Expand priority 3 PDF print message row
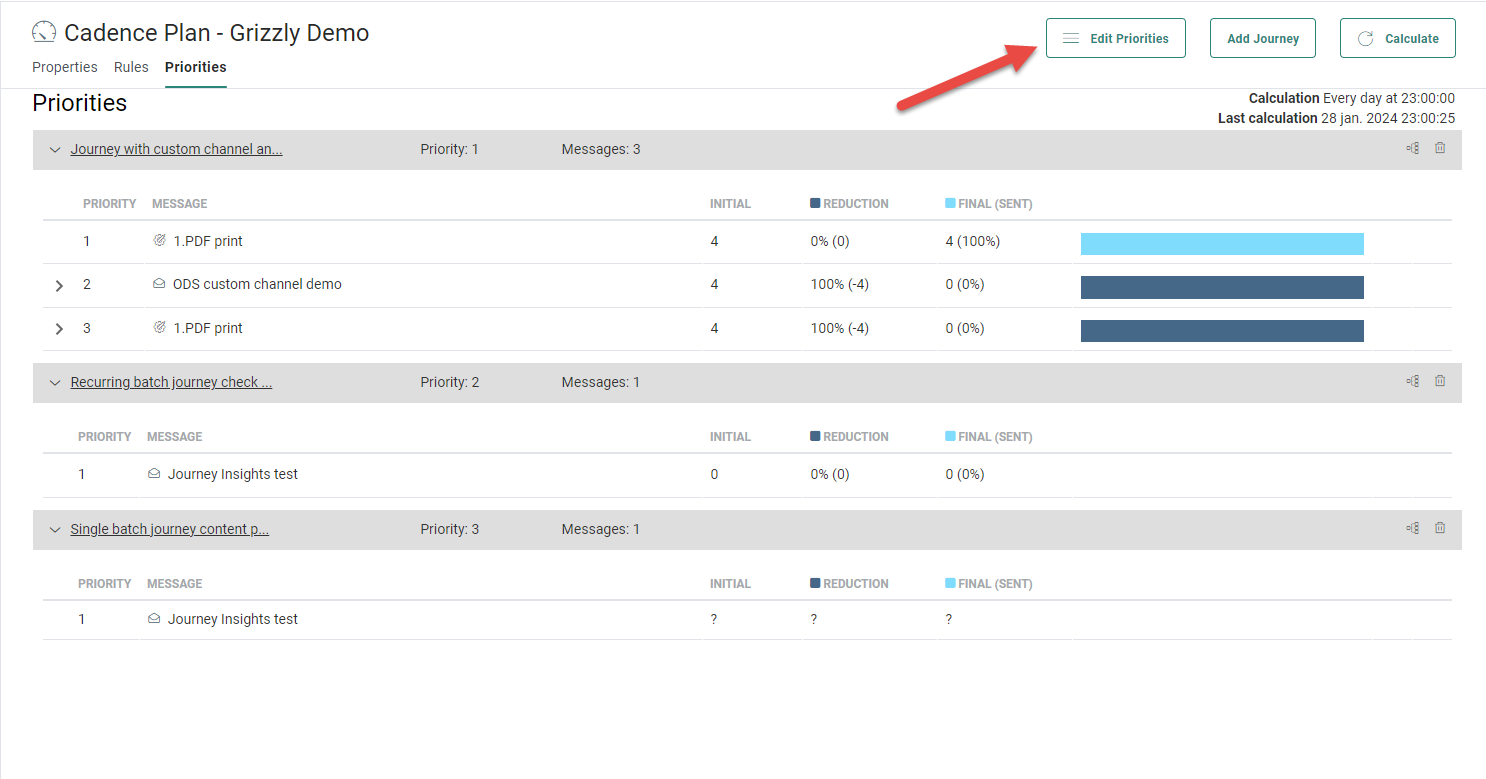This screenshot has height=779, width=1486. 59,329
